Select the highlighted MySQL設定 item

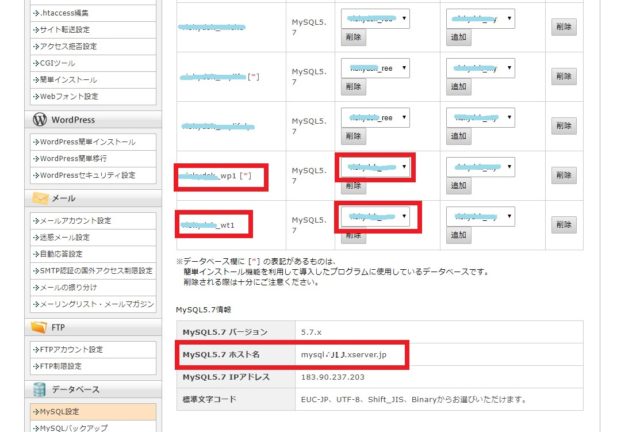click(93, 412)
